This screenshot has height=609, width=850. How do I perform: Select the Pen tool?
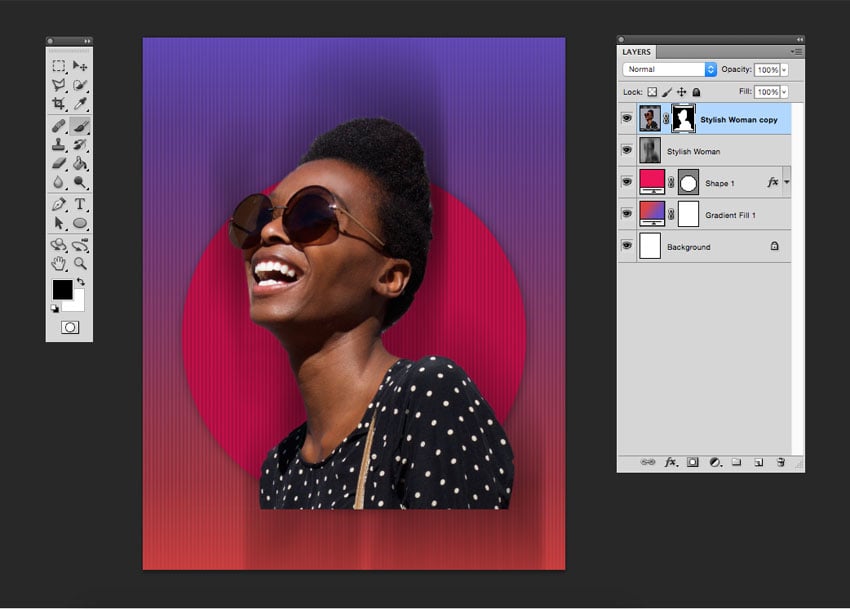point(59,204)
